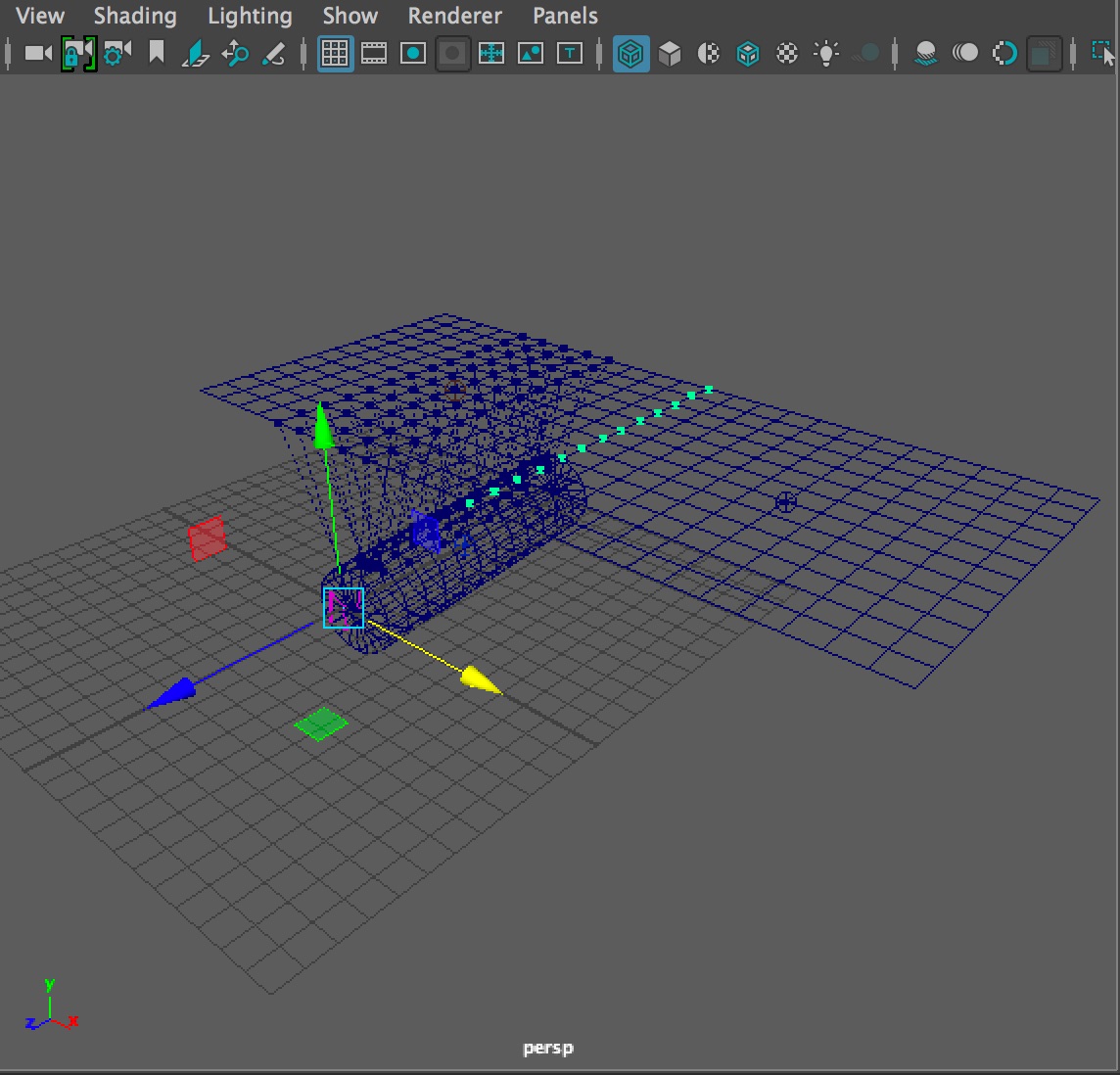
Task: Enable Smooth Shade All cube icon
Action: pyautogui.click(x=670, y=53)
